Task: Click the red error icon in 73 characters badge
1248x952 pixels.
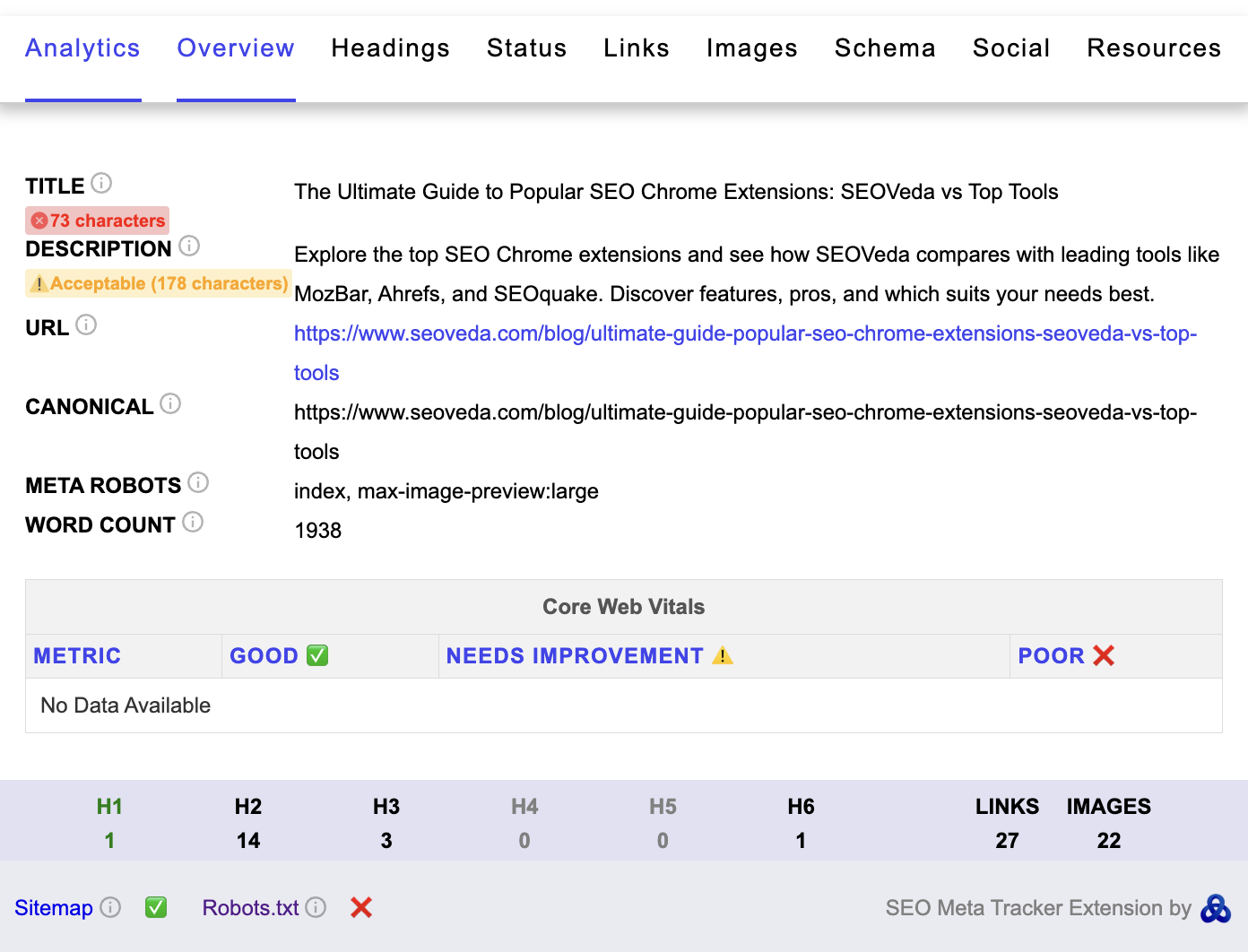Action: pyautogui.click(x=39, y=221)
